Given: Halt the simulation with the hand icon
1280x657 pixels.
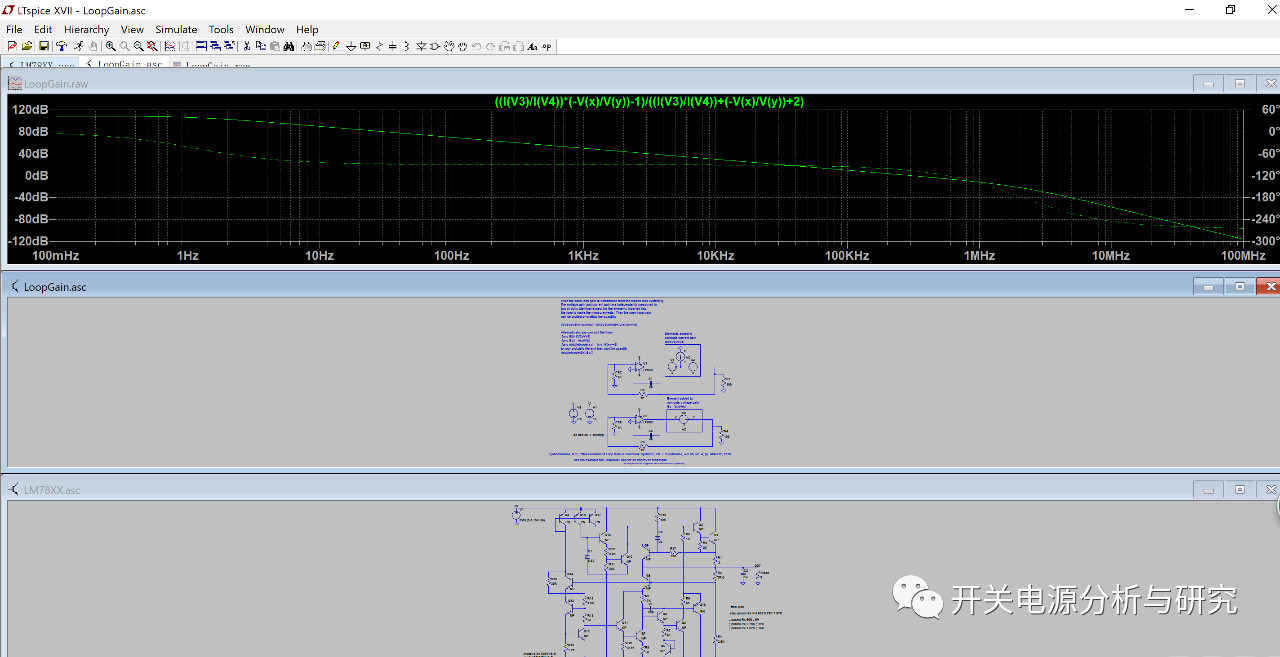Looking at the screenshot, I should 92,46.
